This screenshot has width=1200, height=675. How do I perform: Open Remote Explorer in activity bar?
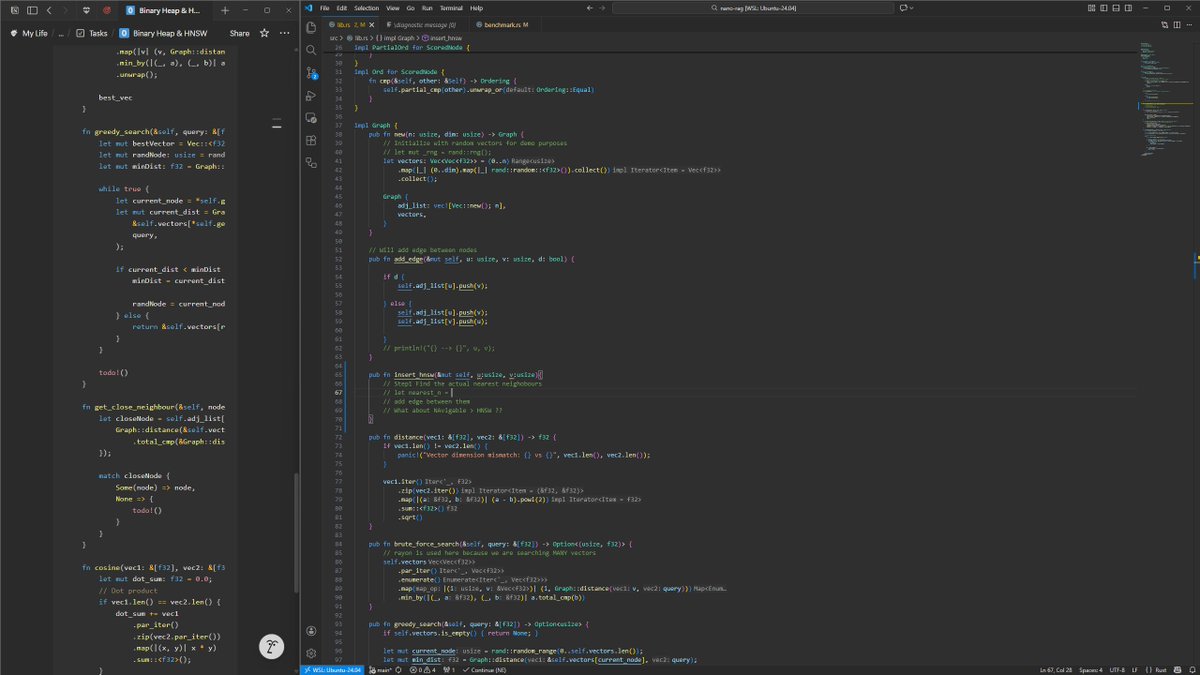(x=312, y=117)
